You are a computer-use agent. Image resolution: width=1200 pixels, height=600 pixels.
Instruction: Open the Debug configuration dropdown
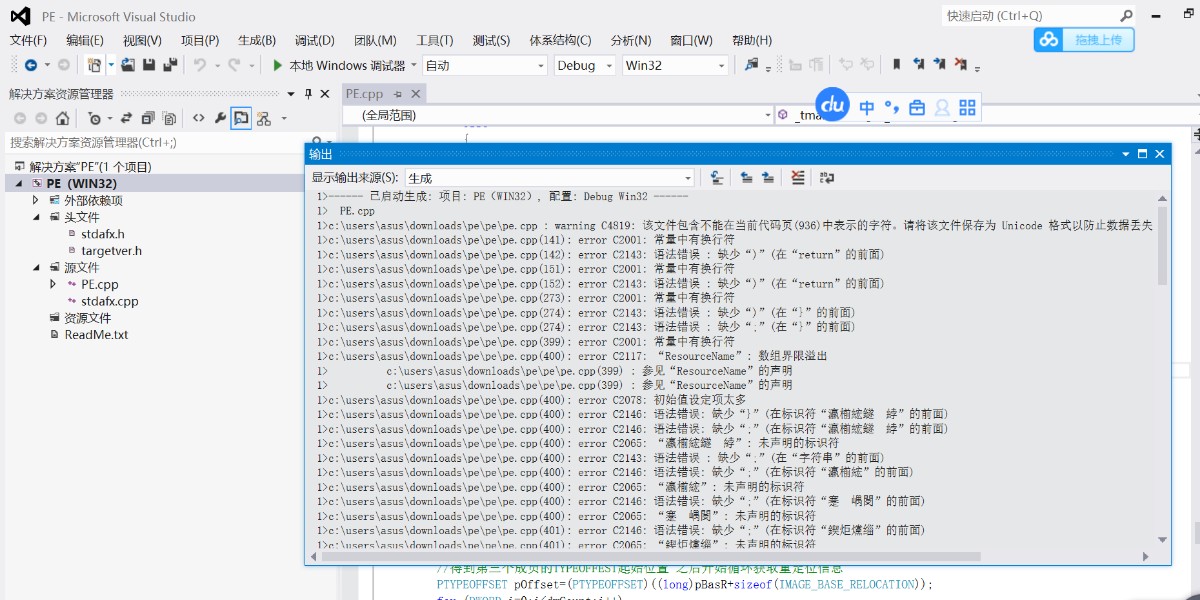584,65
